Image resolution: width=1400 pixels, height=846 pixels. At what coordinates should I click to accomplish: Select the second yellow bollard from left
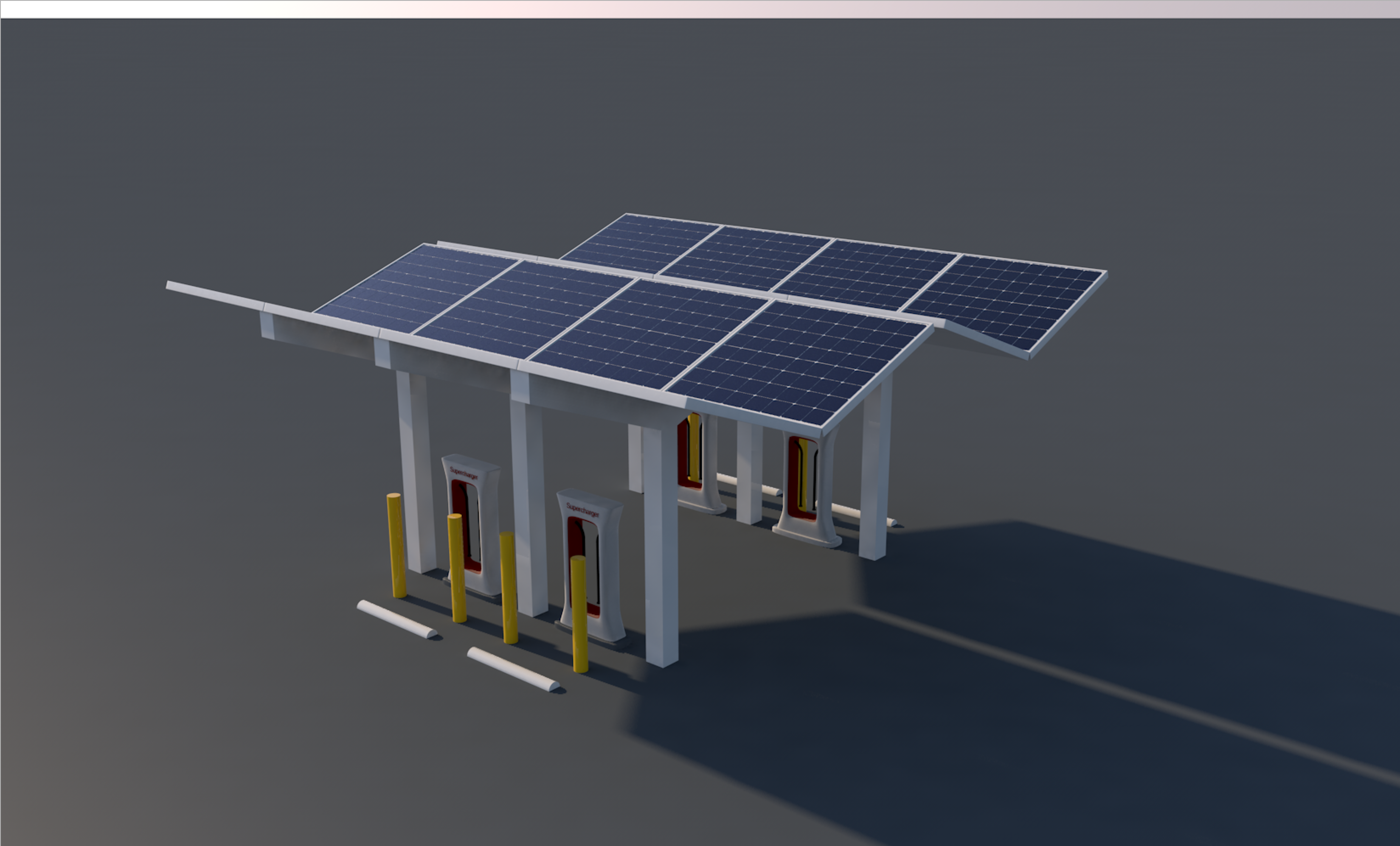pos(456,568)
